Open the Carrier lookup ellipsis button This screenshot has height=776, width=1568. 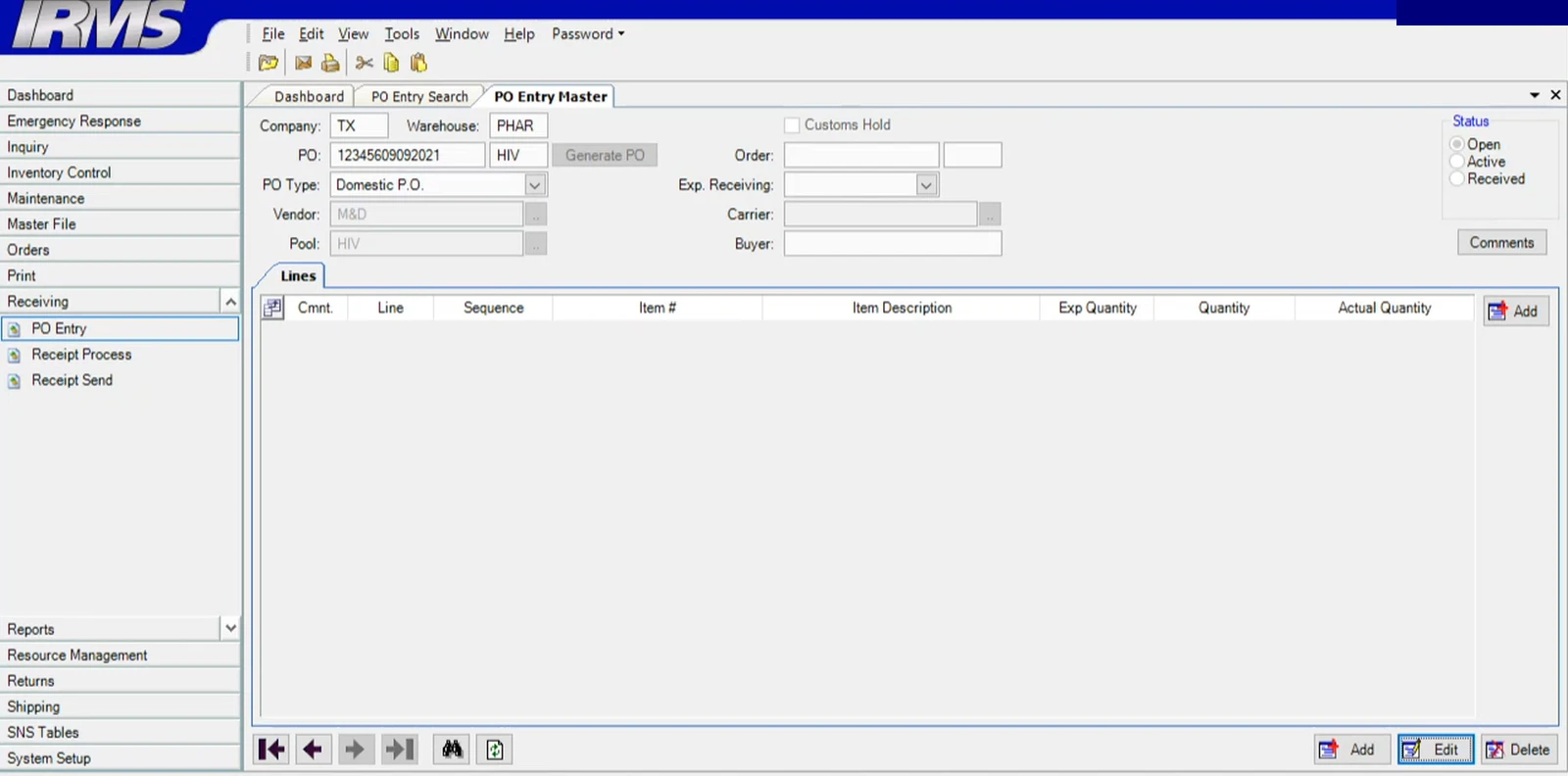coord(990,215)
